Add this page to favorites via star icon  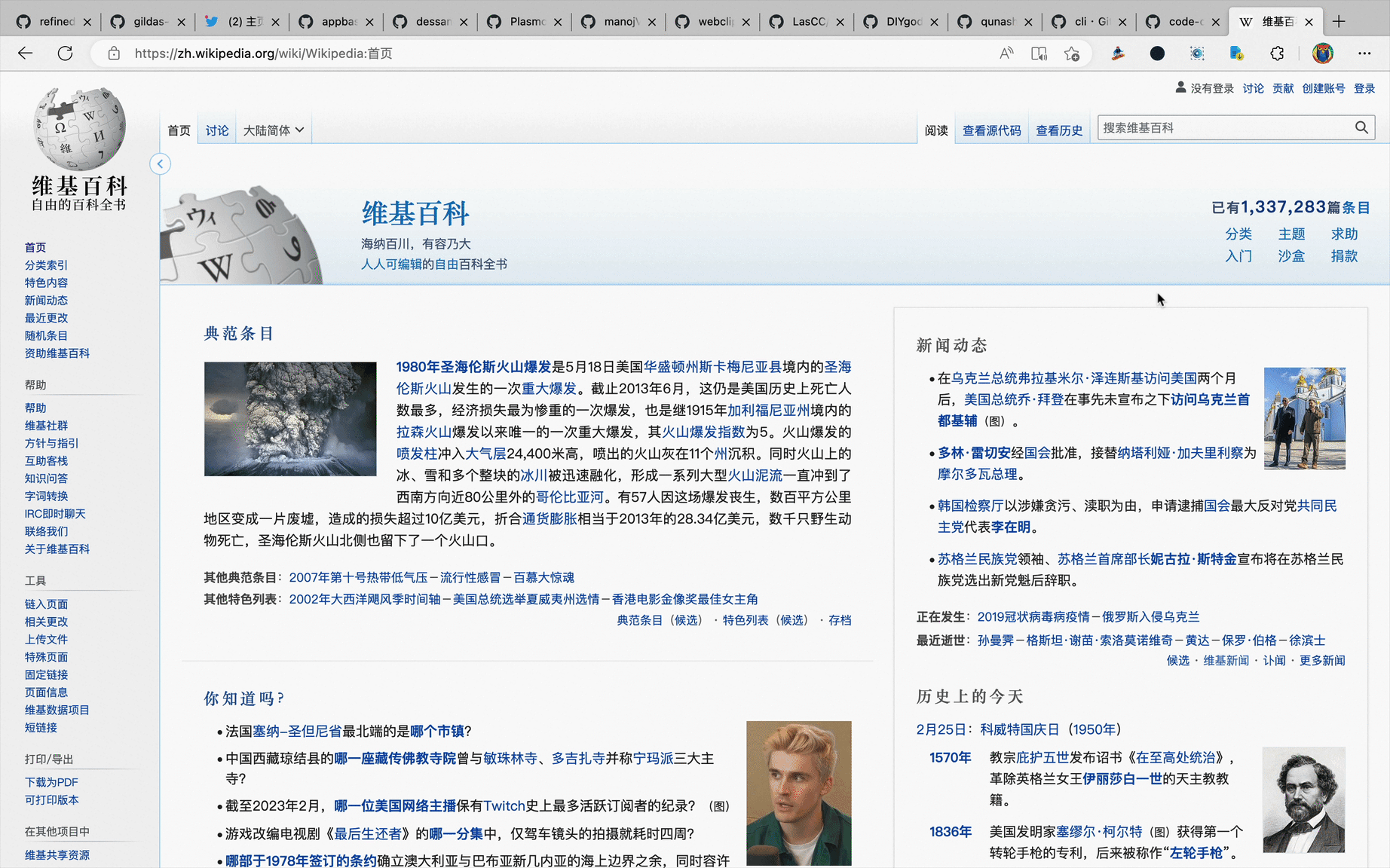tap(1071, 53)
